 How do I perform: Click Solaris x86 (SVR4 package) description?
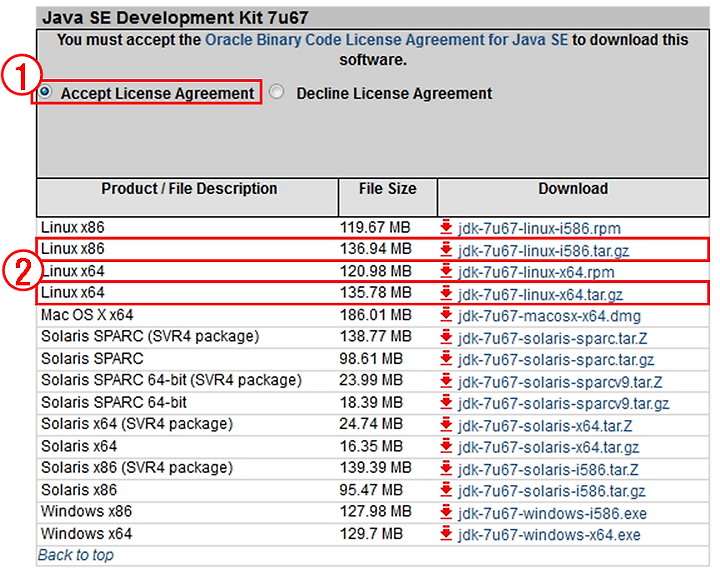(x=137, y=468)
